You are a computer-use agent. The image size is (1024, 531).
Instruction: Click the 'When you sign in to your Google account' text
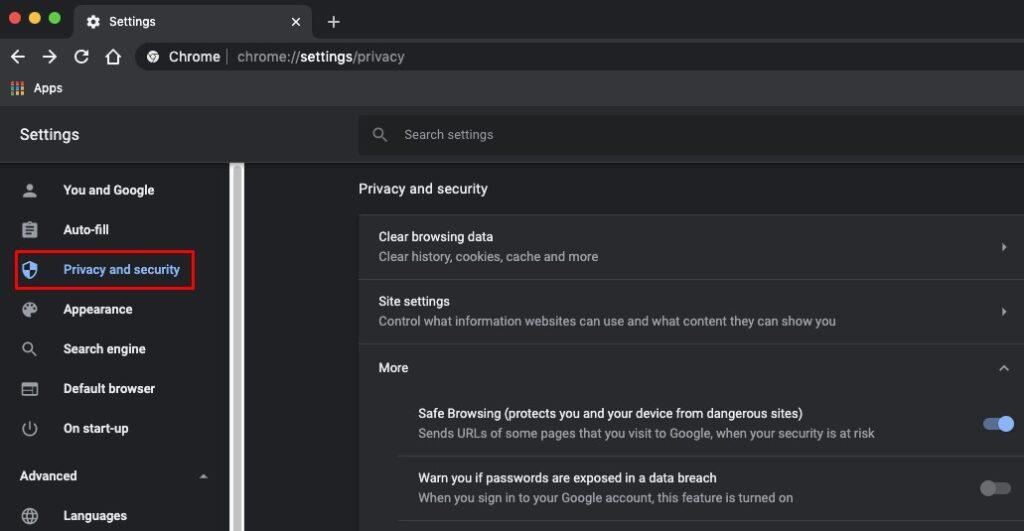tap(605, 498)
